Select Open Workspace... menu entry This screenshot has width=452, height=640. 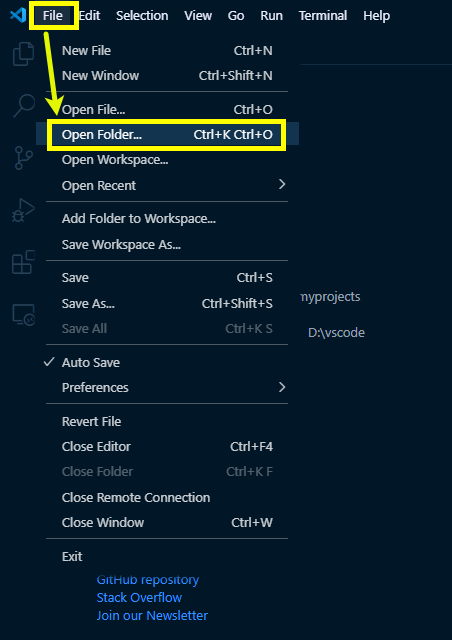point(167,160)
